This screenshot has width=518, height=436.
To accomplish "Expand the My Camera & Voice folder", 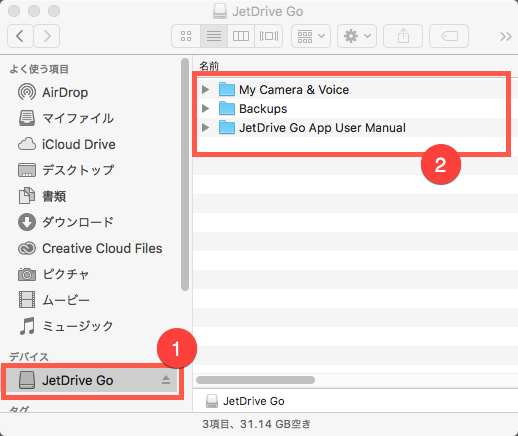I will tap(206, 89).
